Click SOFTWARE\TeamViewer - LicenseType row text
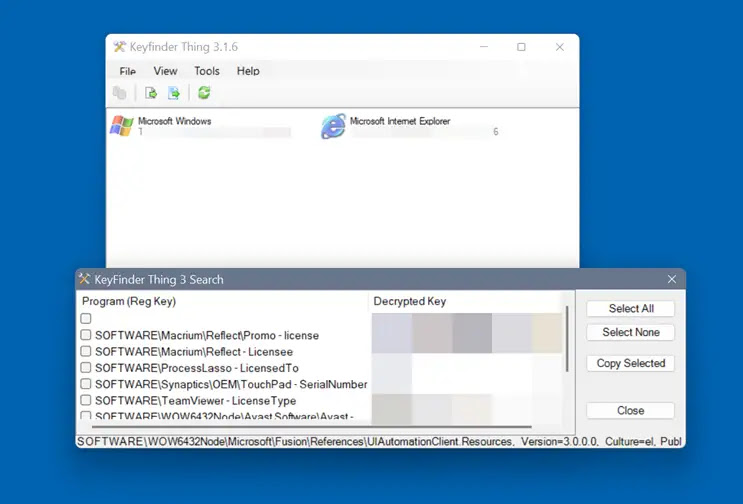This screenshot has width=743, height=504. click(195, 401)
